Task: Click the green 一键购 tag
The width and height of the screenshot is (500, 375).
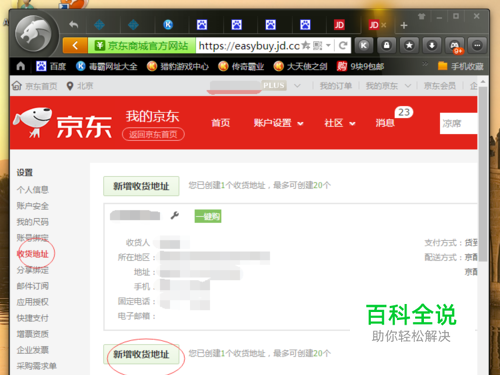Action: [x=208, y=216]
